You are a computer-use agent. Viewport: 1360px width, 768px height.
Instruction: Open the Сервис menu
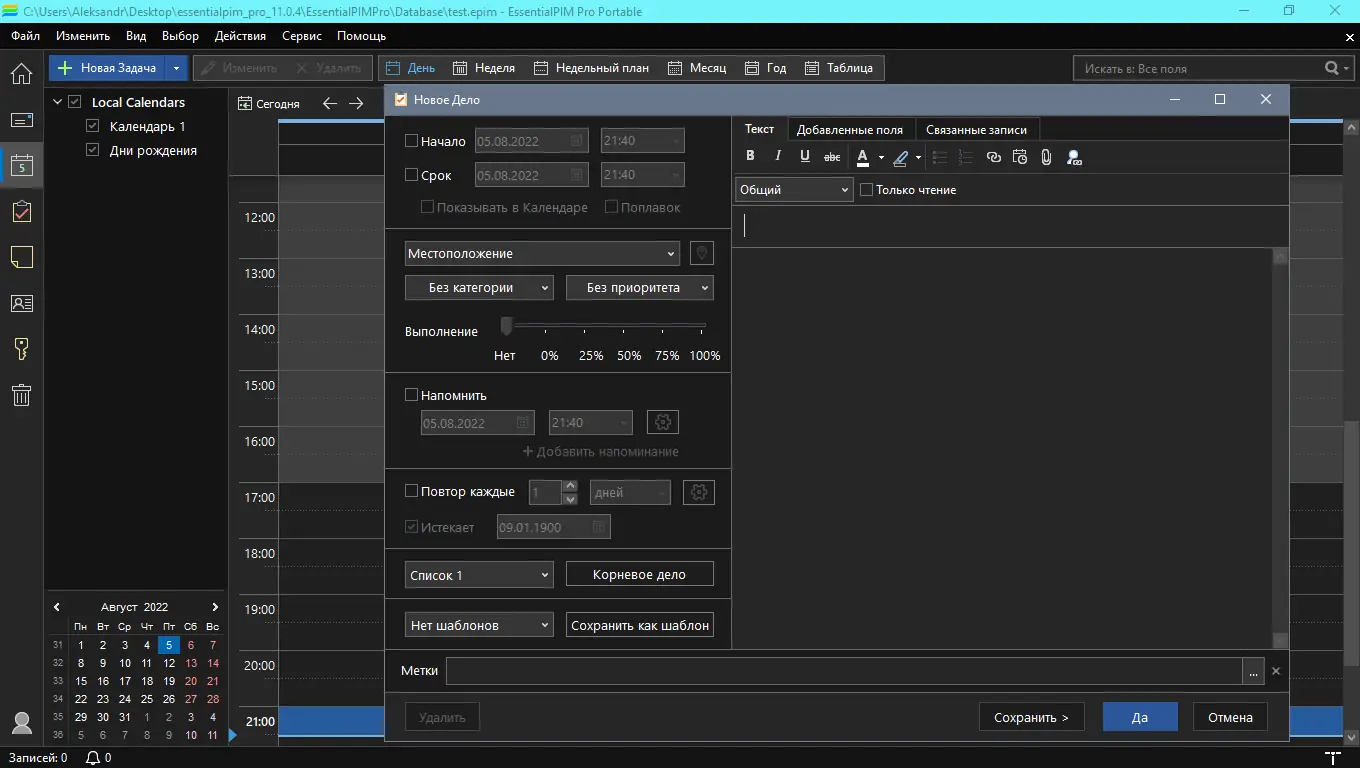tap(301, 36)
